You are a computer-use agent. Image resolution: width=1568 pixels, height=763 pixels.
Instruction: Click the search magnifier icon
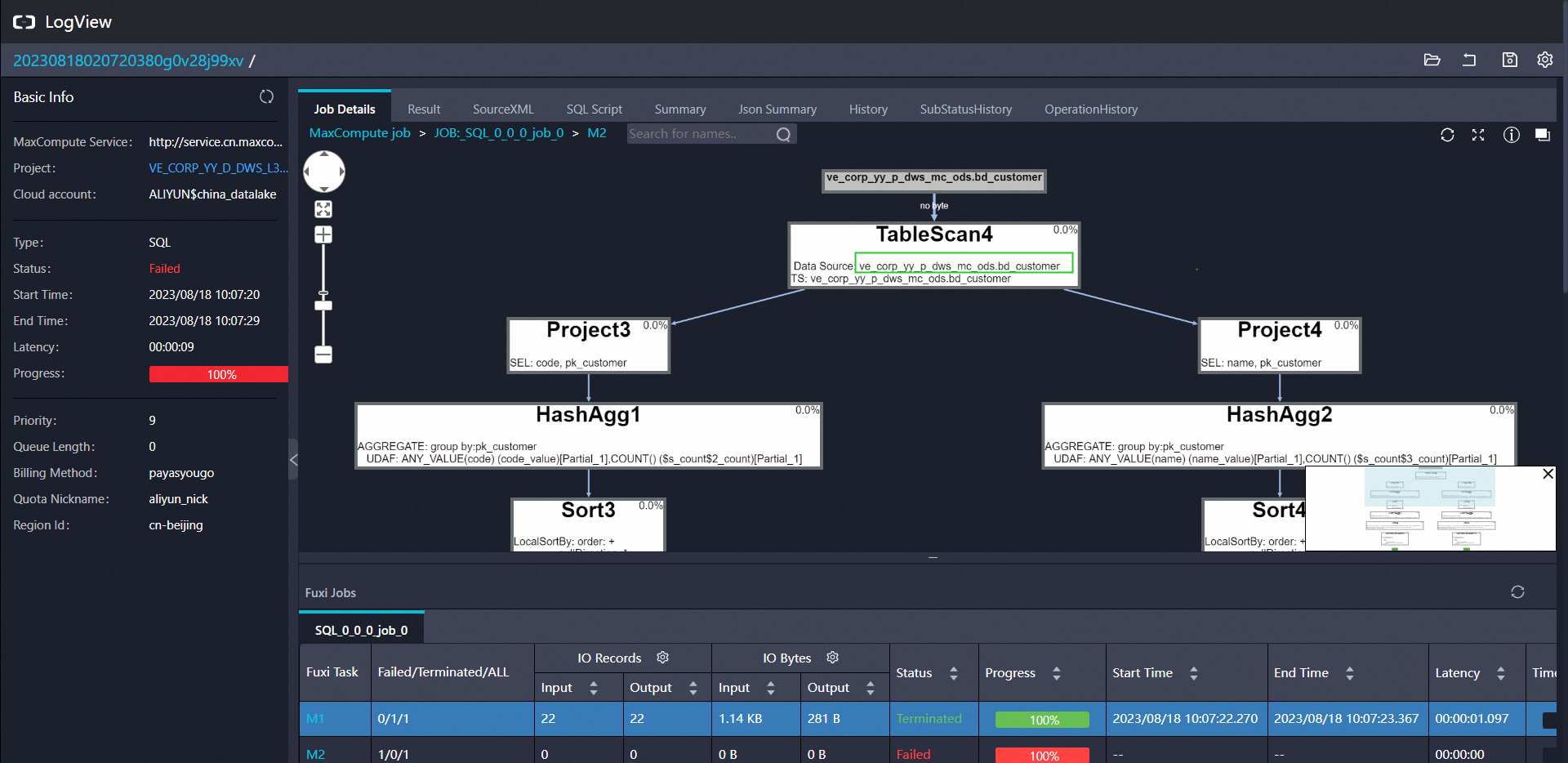pos(783,134)
